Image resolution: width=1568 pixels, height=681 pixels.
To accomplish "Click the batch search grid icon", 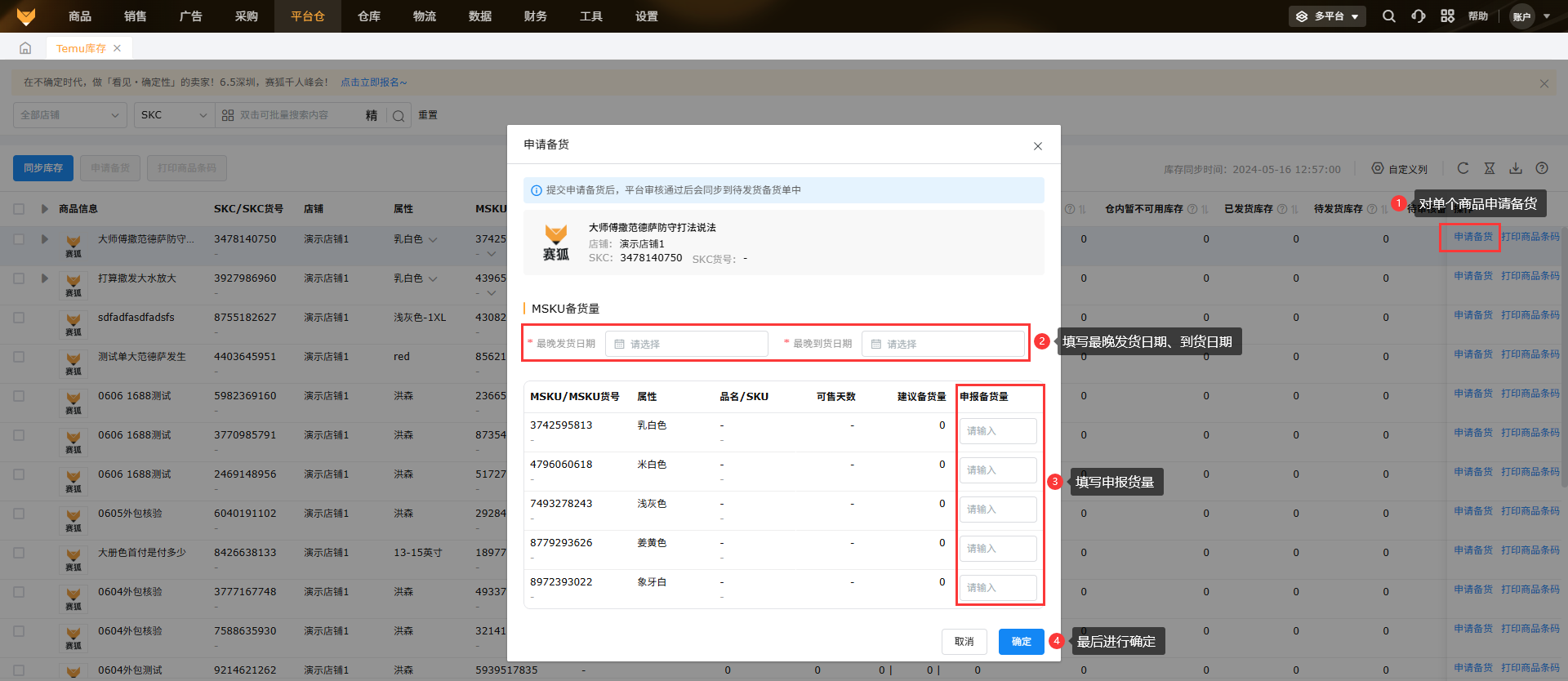I will tap(228, 115).
